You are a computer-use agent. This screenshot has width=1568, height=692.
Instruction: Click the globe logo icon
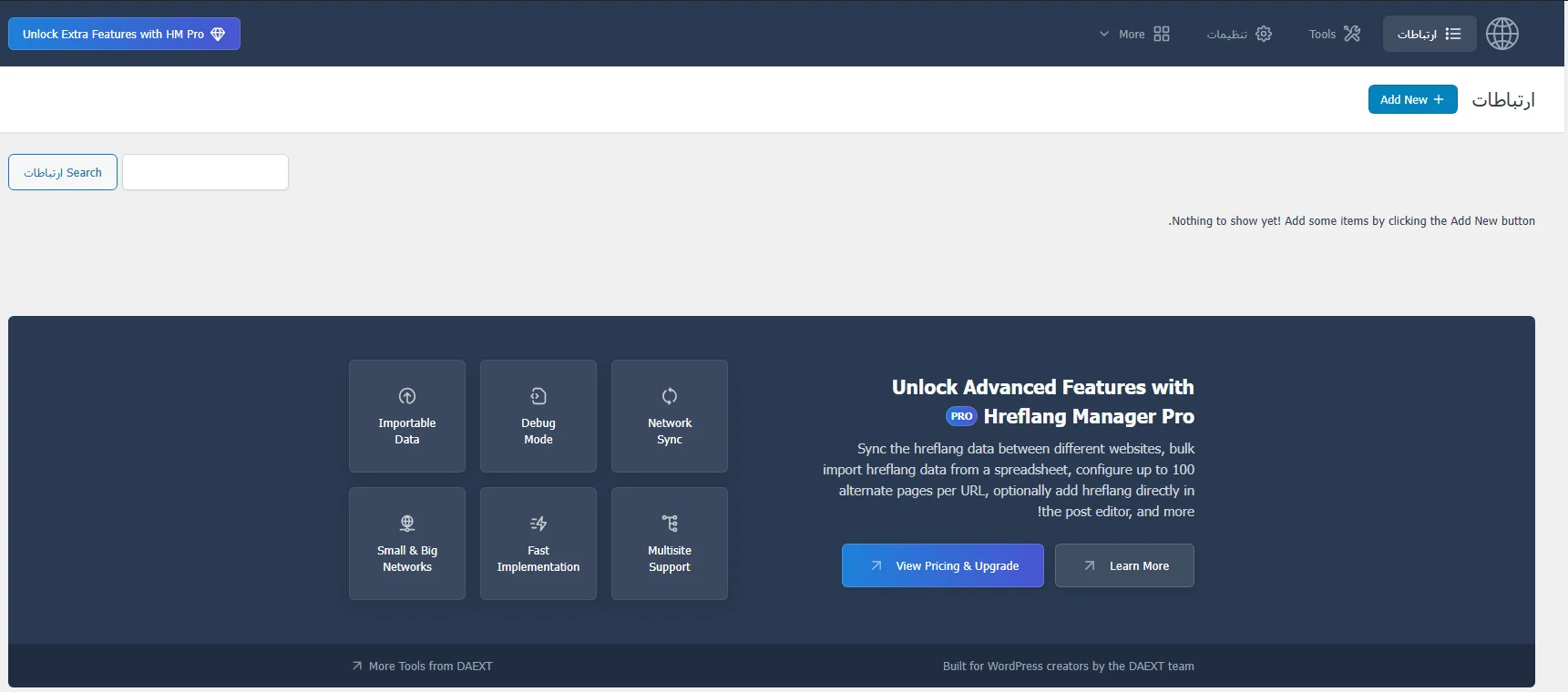click(x=1501, y=34)
